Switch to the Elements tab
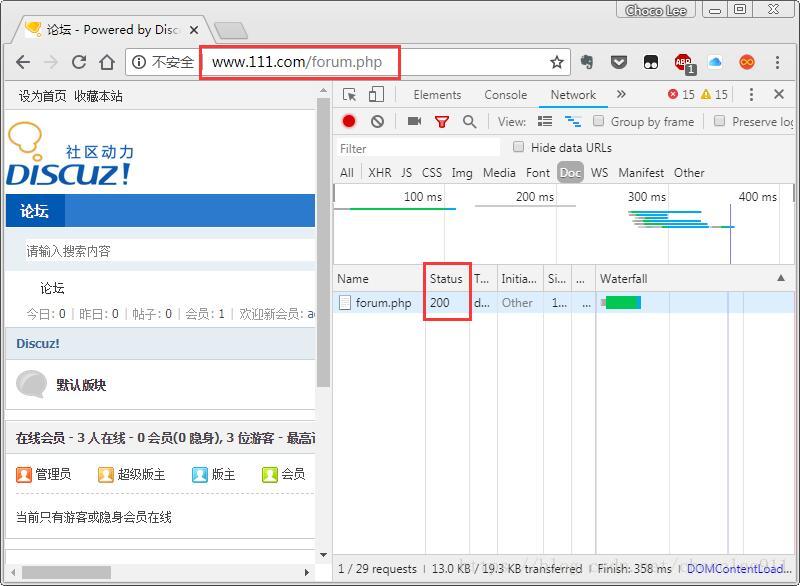 click(x=437, y=95)
